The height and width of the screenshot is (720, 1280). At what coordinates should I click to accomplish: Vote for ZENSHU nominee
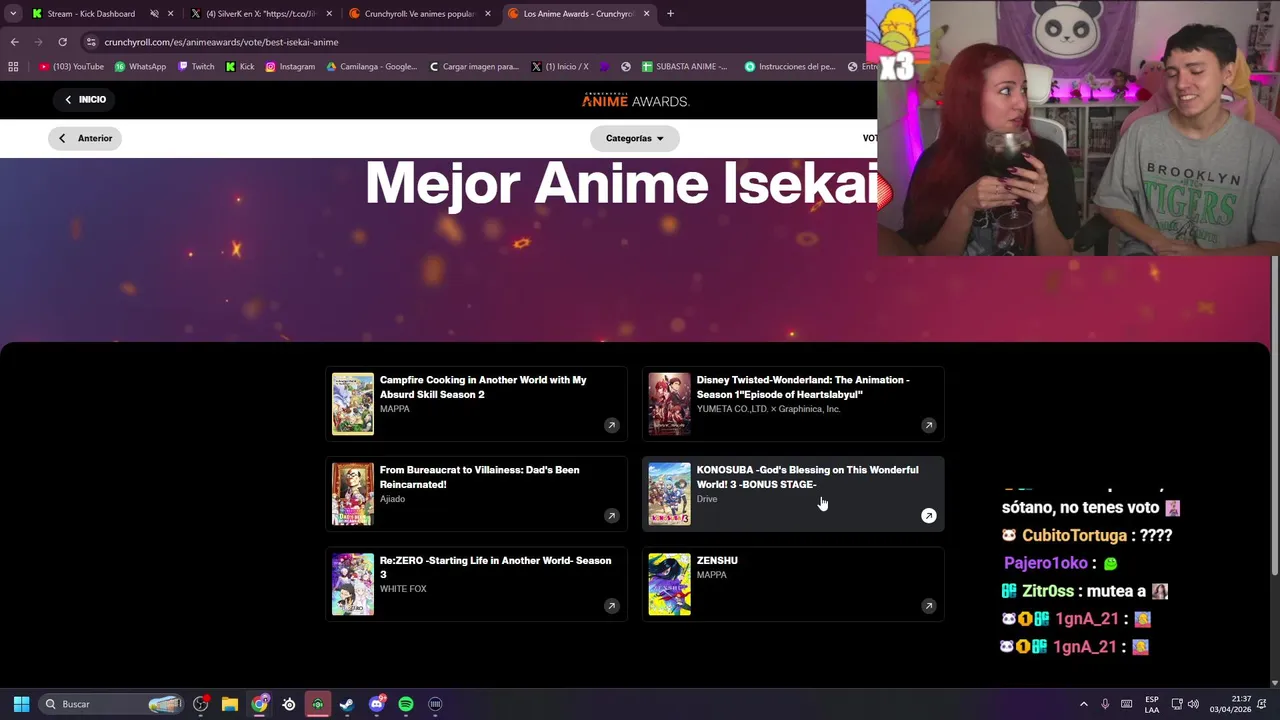[x=793, y=584]
